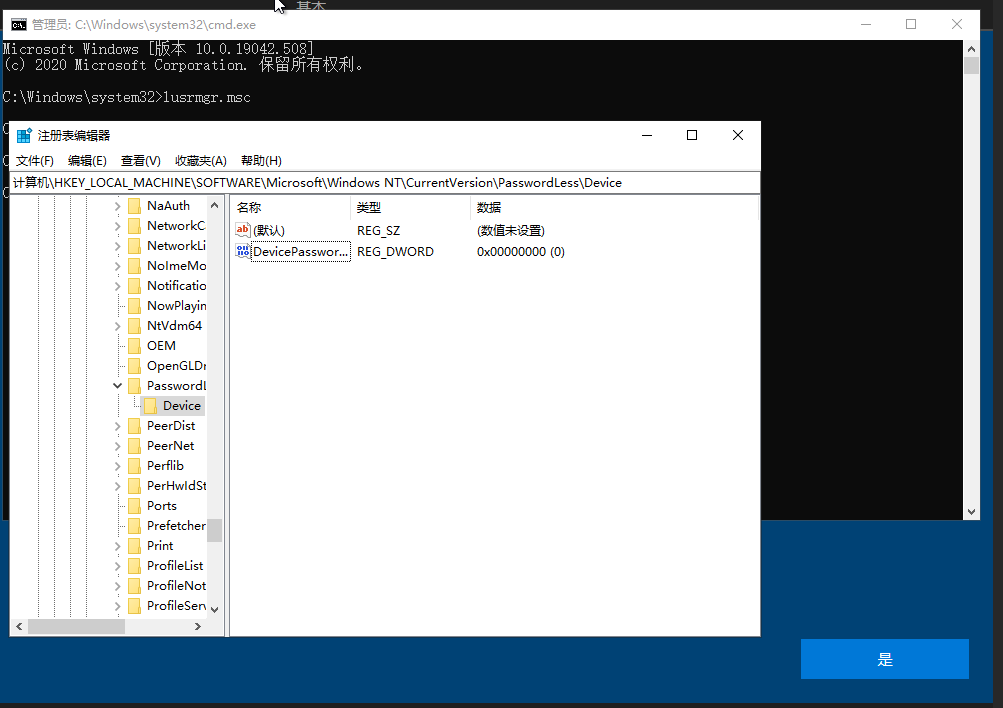
Task: Select the OEM folder icon
Action: [x=134, y=346]
